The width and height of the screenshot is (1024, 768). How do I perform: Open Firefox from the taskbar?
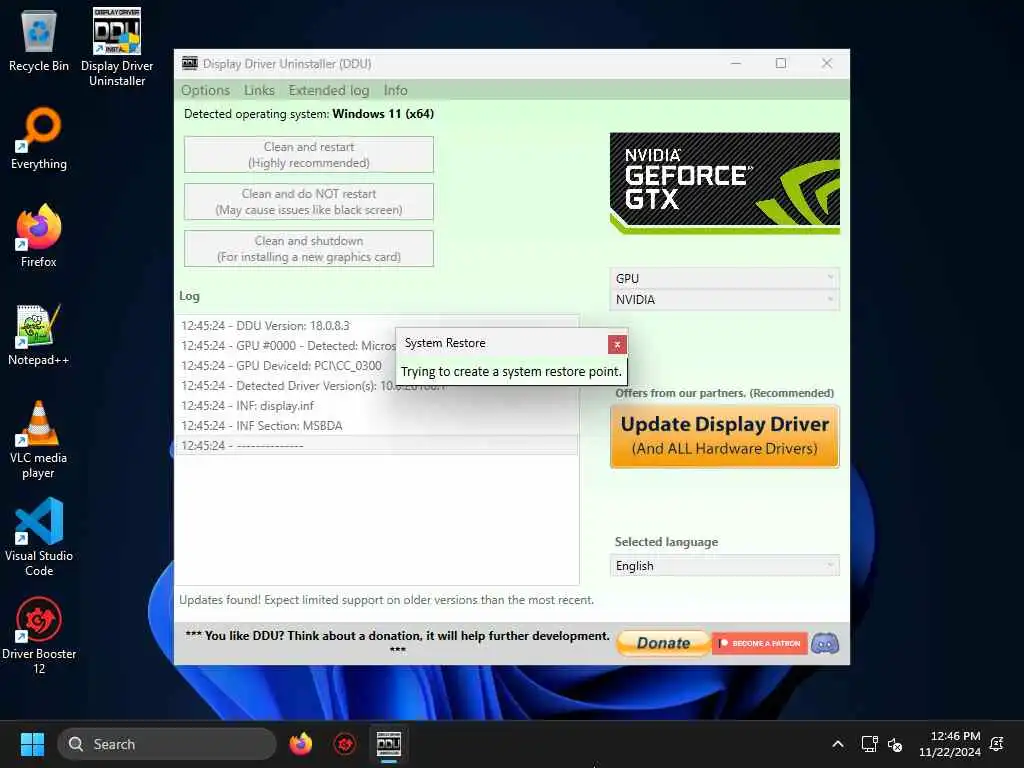click(x=300, y=744)
